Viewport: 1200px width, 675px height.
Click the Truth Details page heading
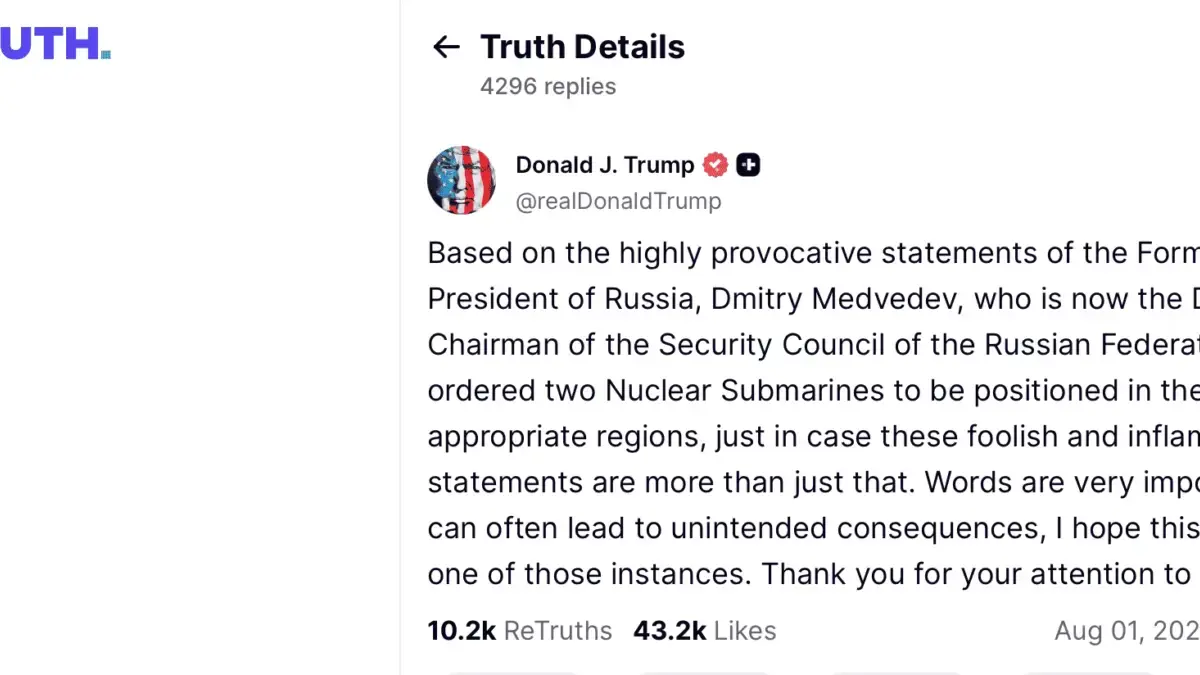click(583, 46)
